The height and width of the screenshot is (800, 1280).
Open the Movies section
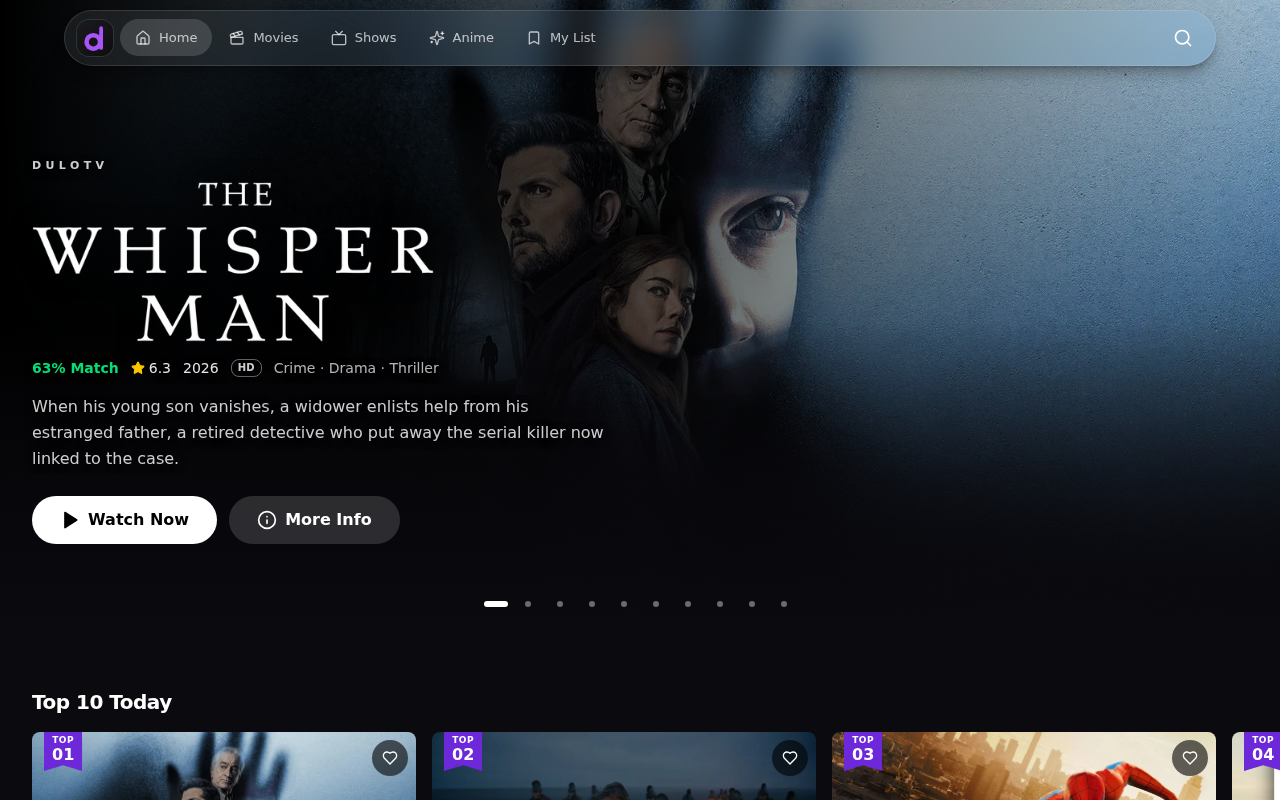coord(264,38)
